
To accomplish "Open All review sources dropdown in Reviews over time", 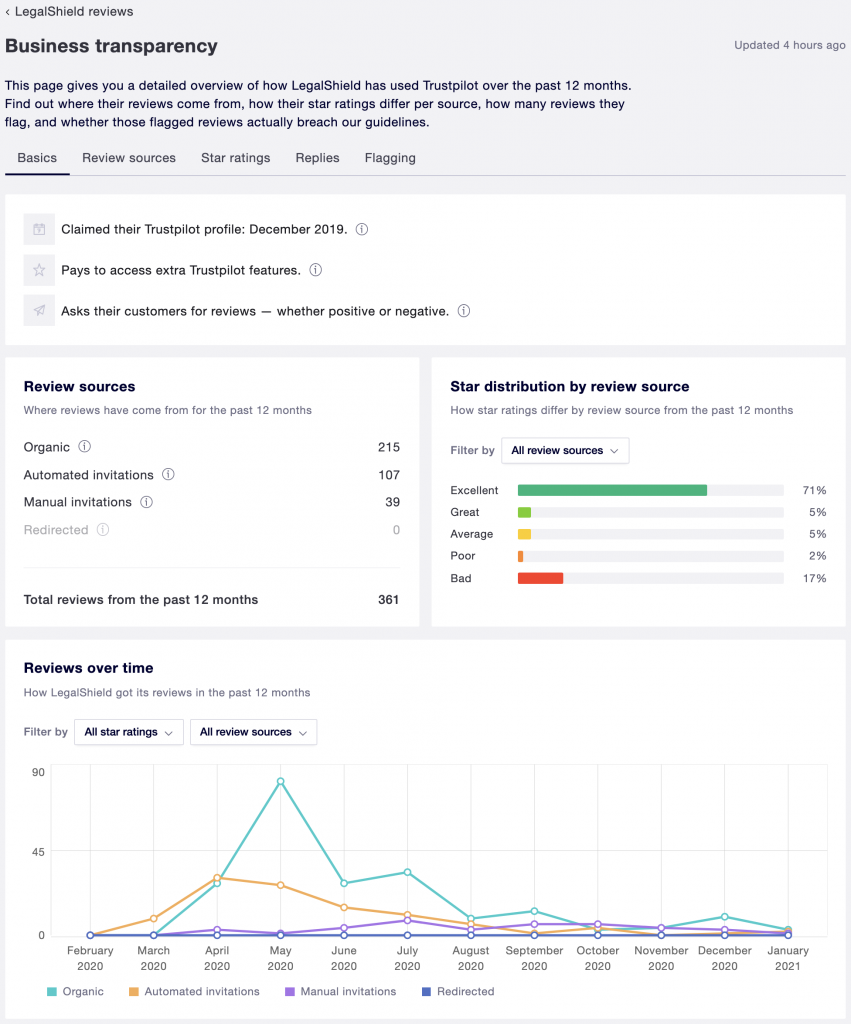I will coord(253,732).
